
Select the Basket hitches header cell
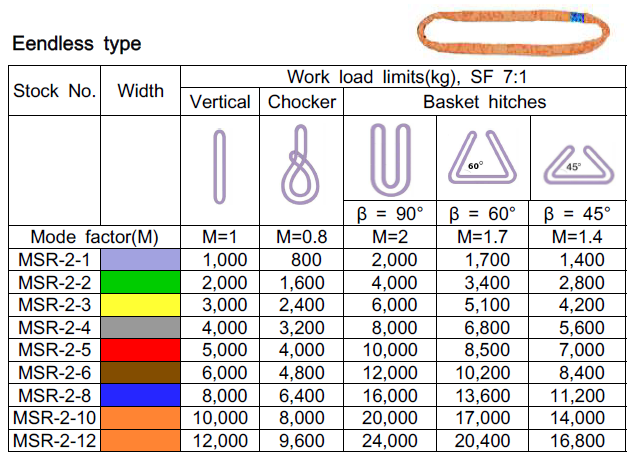pyautogui.click(x=484, y=102)
